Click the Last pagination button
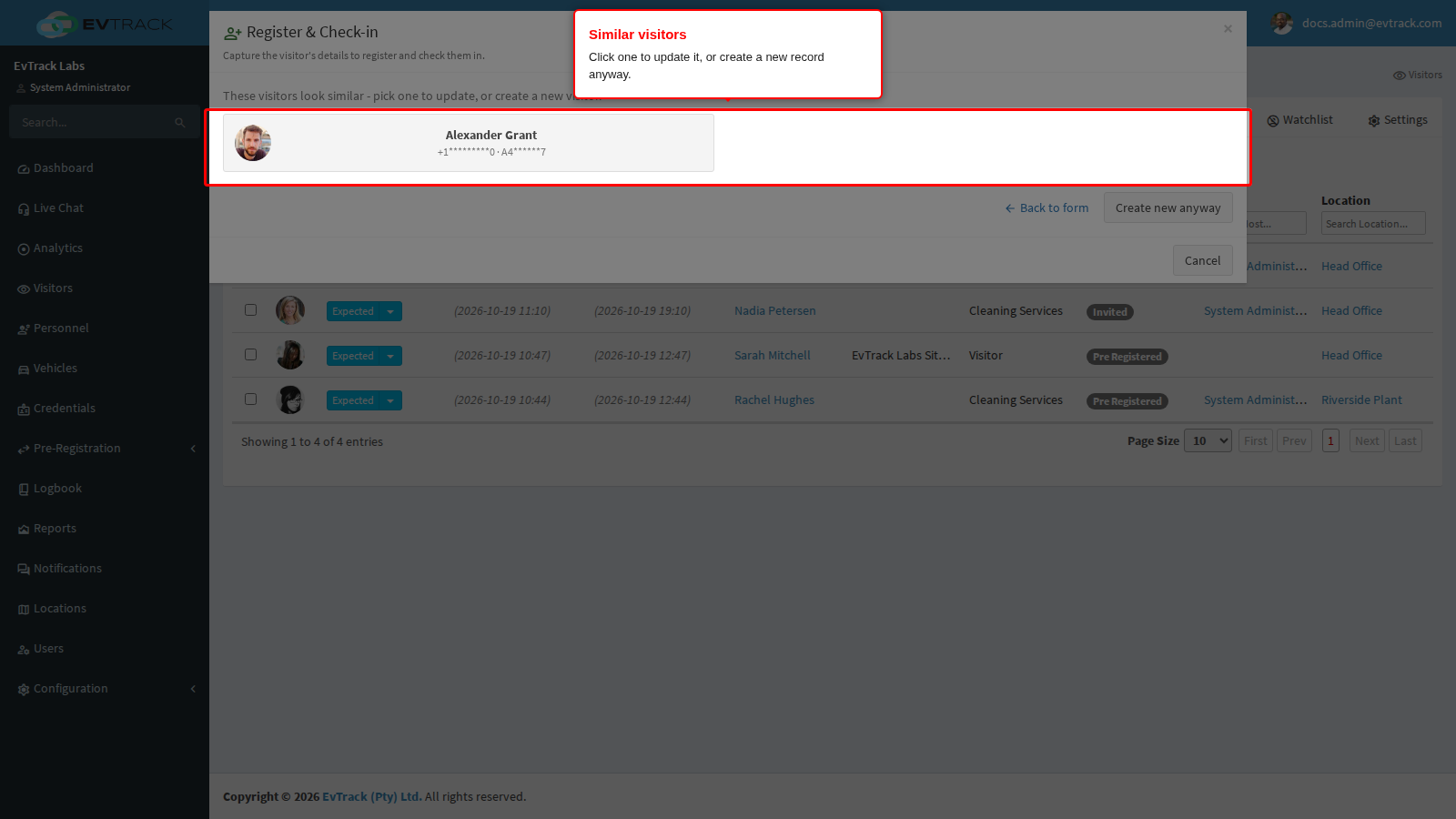 [1405, 441]
